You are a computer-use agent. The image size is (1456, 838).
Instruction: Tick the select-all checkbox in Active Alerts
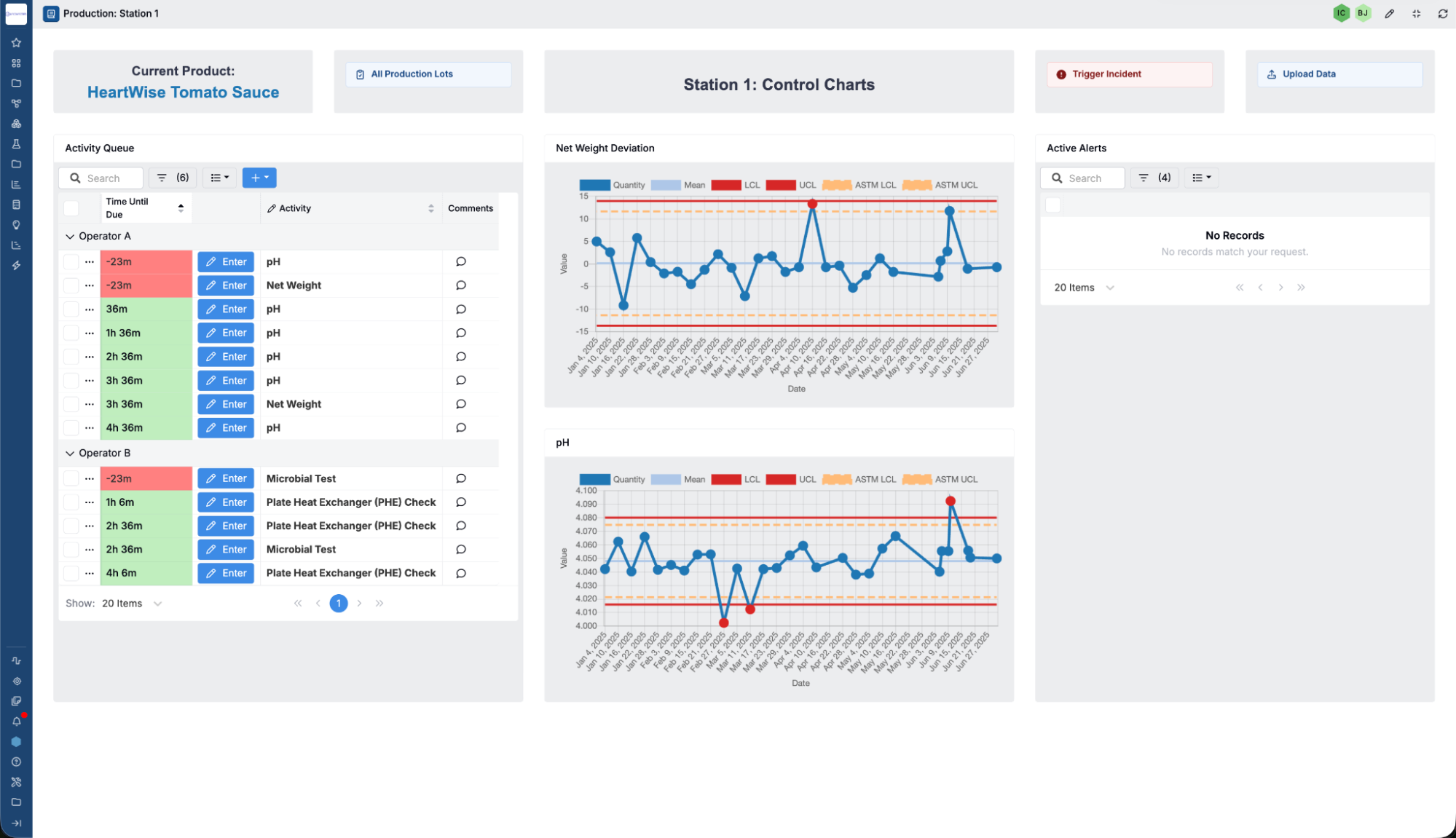pos(1052,205)
